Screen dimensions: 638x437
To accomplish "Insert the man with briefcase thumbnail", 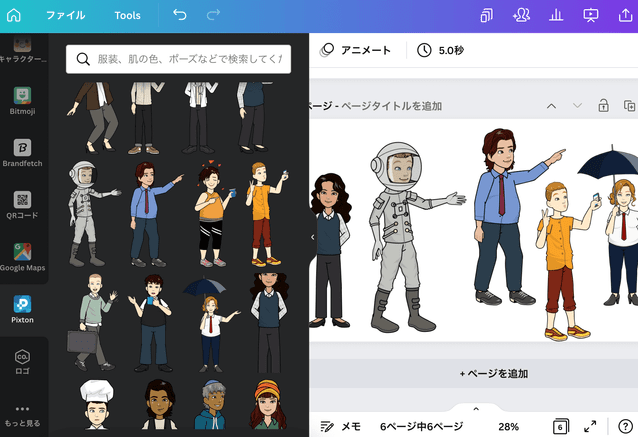I will [93, 322].
